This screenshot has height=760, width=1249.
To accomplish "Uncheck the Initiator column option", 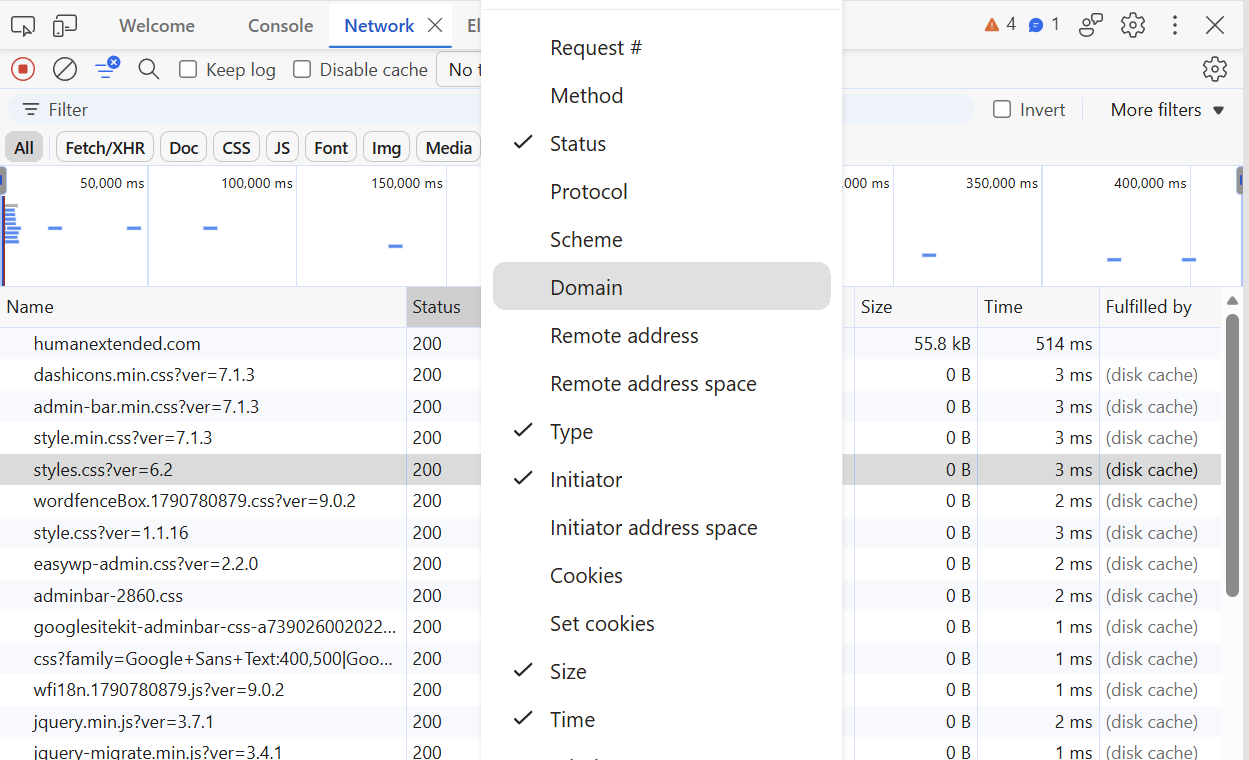I will click(x=662, y=479).
